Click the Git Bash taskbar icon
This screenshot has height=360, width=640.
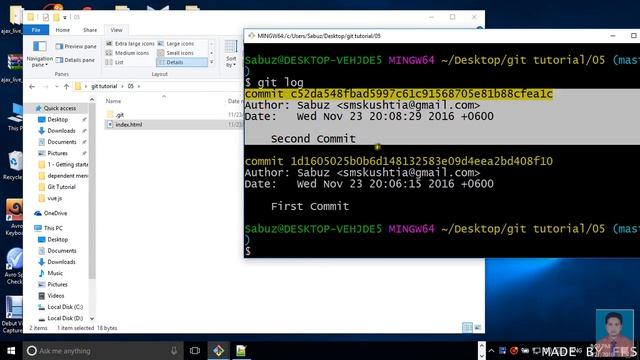(218, 351)
